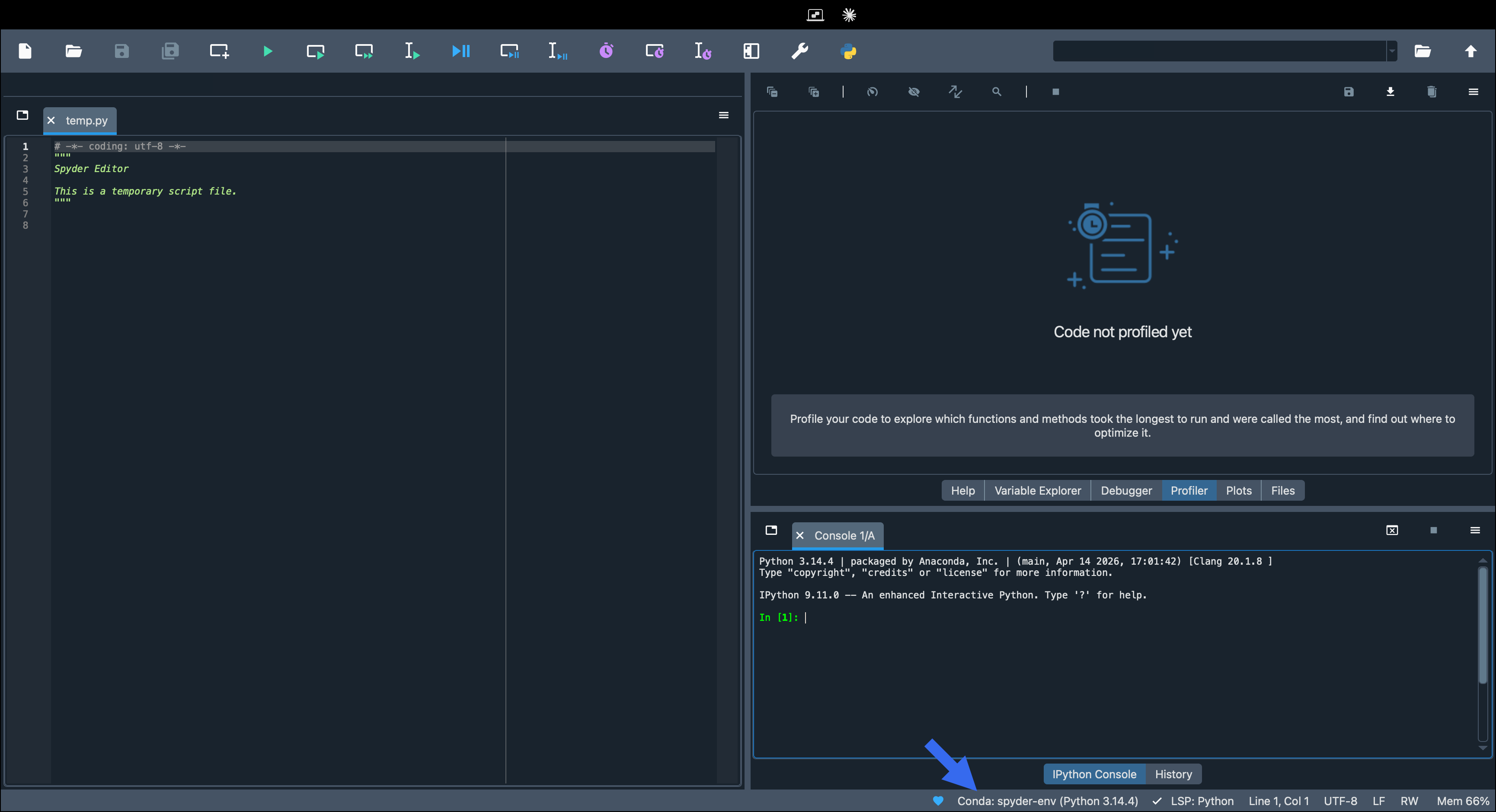
Task: Run file with green play button
Action: 268,51
